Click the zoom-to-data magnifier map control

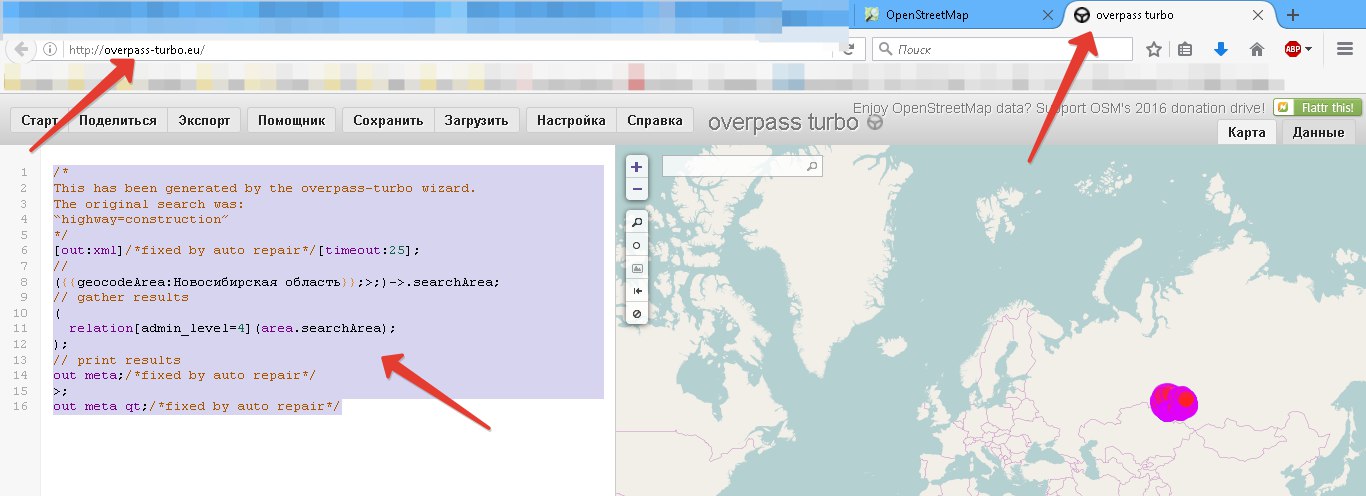[x=637, y=223]
